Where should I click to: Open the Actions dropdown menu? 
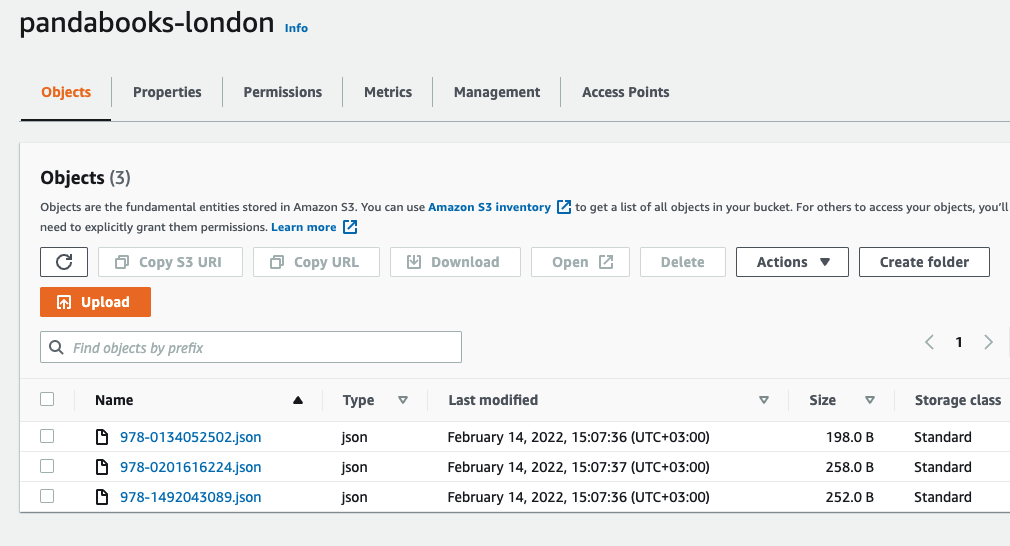tap(792, 262)
